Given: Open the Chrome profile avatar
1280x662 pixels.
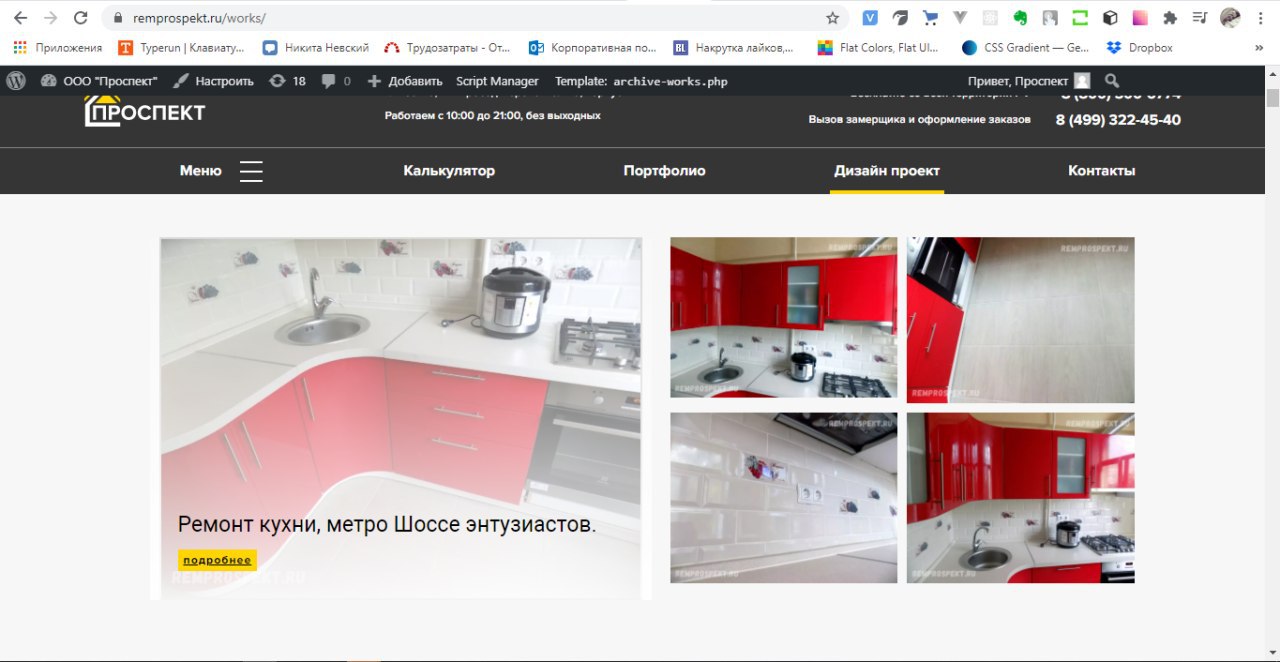Looking at the screenshot, I should (x=1231, y=18).
